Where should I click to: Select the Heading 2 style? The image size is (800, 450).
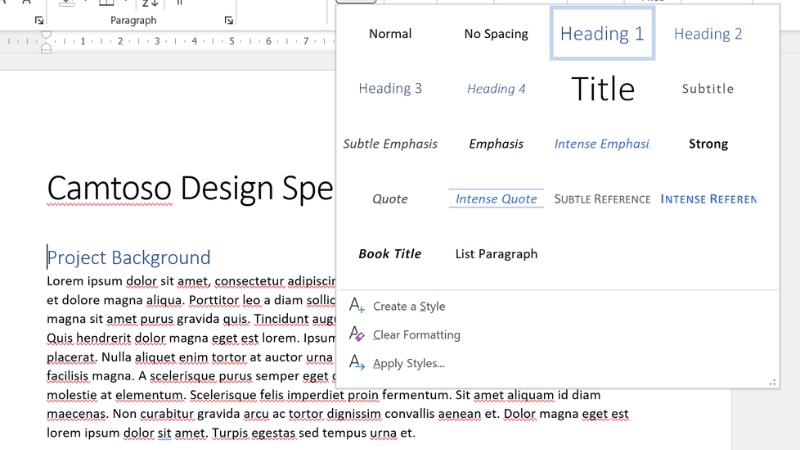pyautogui.click(x=708, y=34)
